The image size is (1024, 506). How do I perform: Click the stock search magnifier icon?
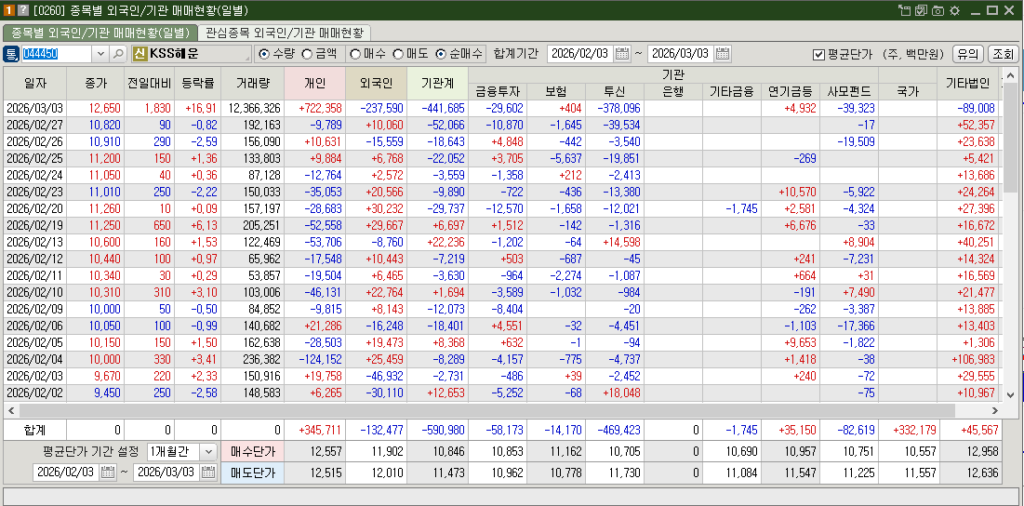[x=118, y=53]
